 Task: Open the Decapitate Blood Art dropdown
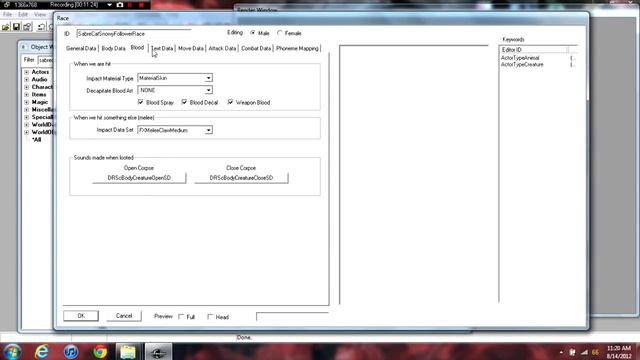[209, 90]
